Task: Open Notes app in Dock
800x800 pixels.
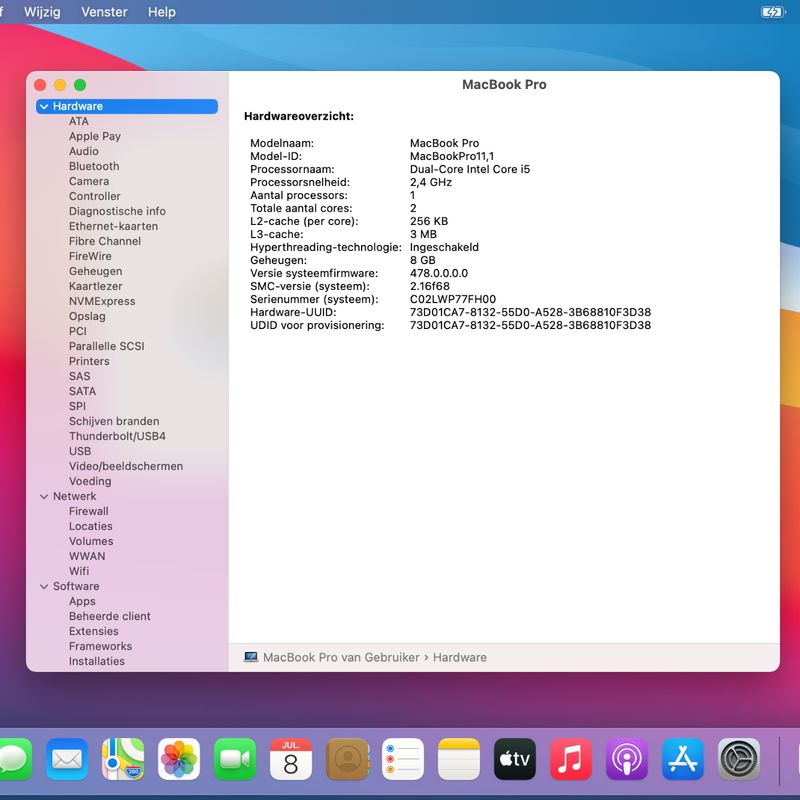Action: [459, 759]
